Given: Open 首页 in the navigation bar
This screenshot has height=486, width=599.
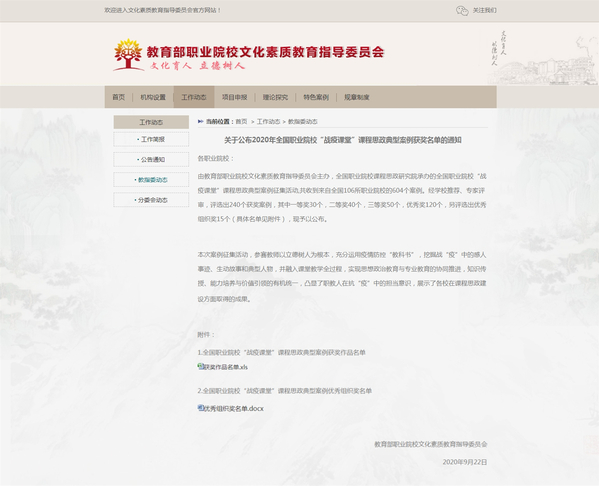Looking at the screenshot, I should coord(118,97).
